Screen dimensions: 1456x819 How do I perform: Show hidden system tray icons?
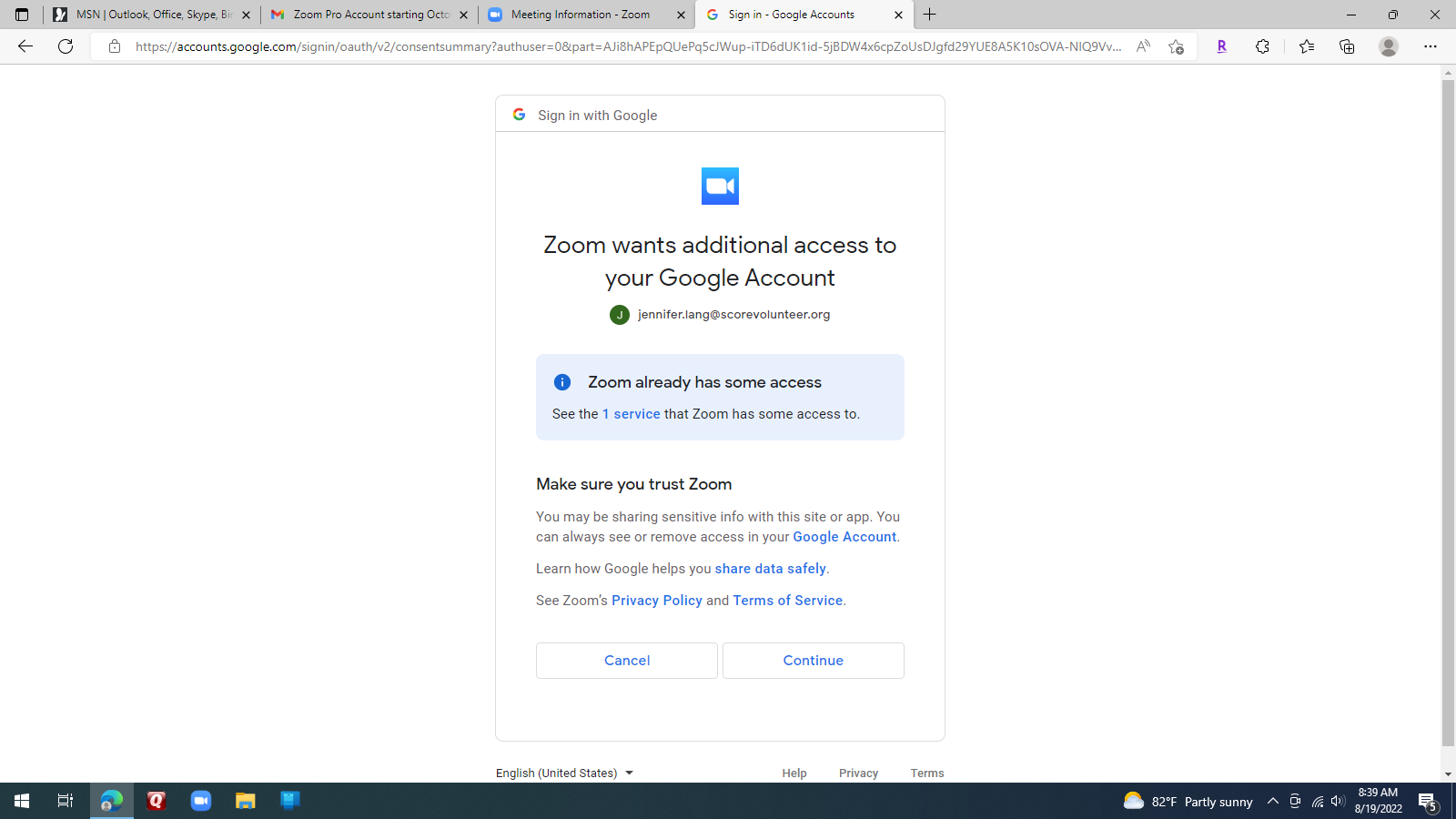tap(1273, 802)
